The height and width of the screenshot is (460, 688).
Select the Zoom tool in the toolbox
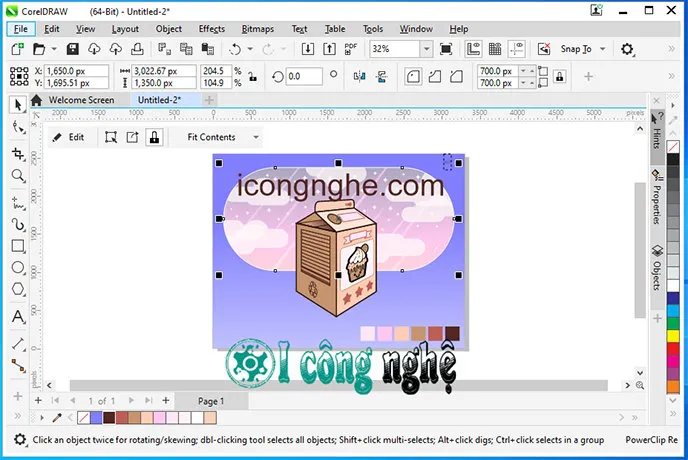click(18, 176)
